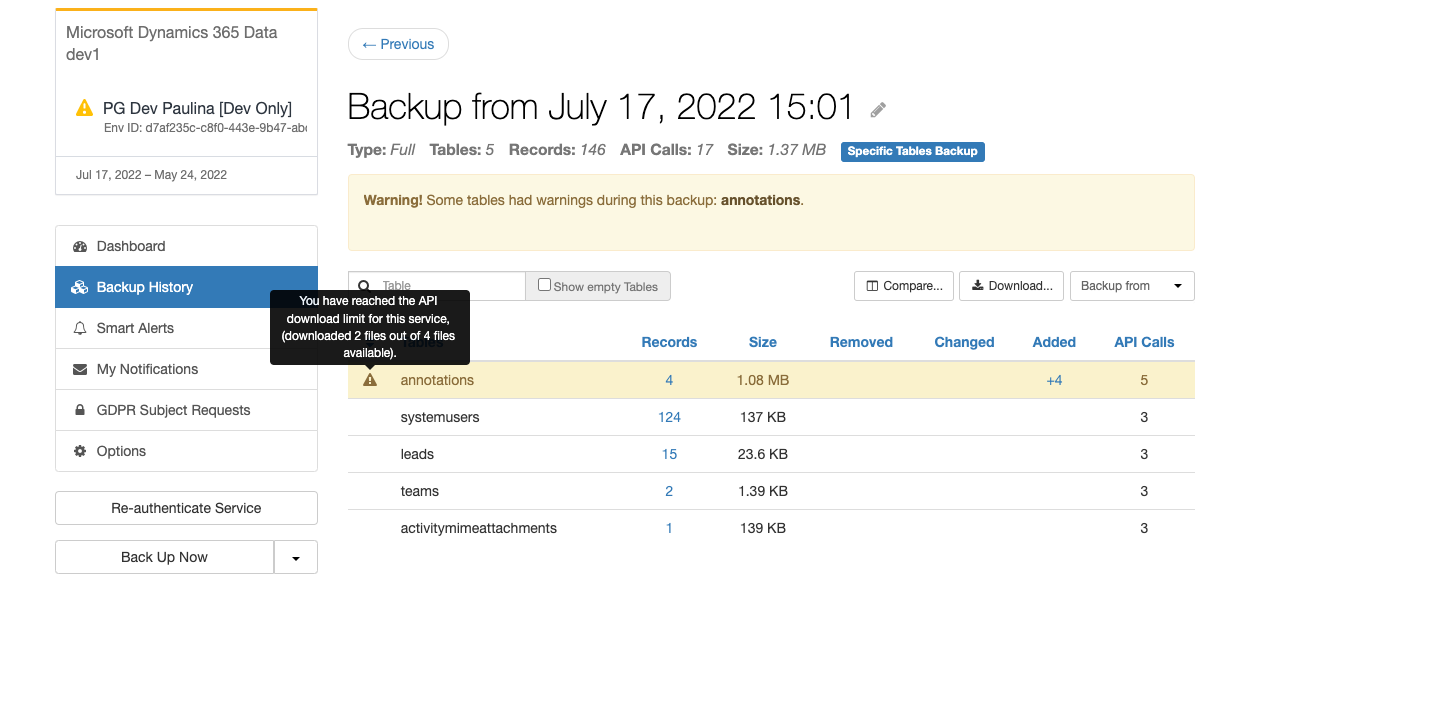The height and width of the screenshot is (715, 1447).
Task: Click the warning triangle next to annotations
Action: 369,380
